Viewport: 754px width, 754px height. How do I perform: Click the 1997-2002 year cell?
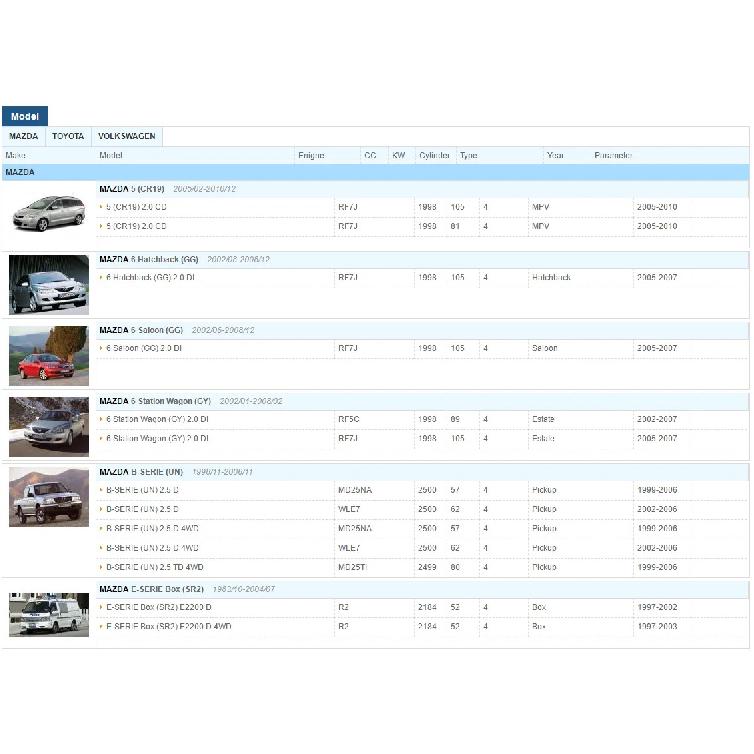(x=657, y=607)
